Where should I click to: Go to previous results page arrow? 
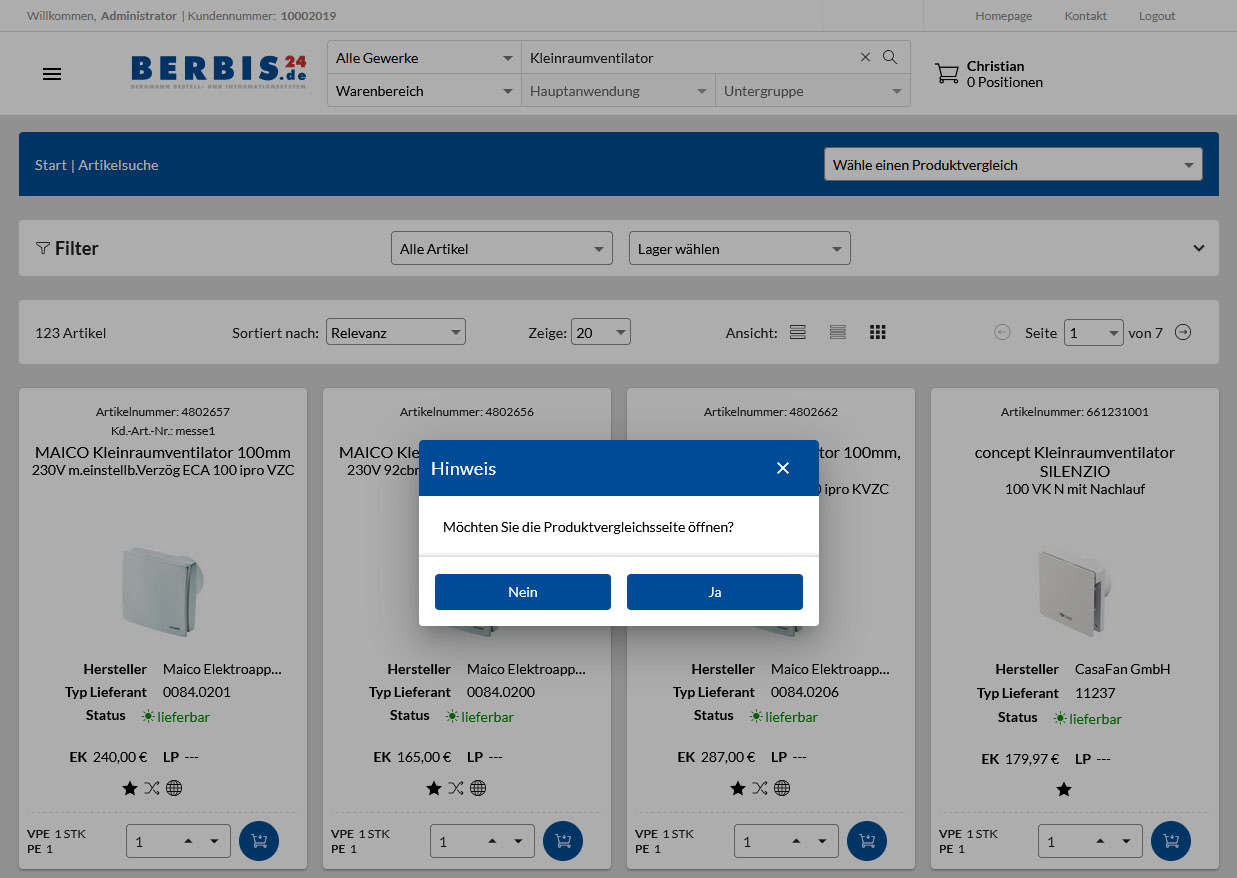pos(1002,332)
